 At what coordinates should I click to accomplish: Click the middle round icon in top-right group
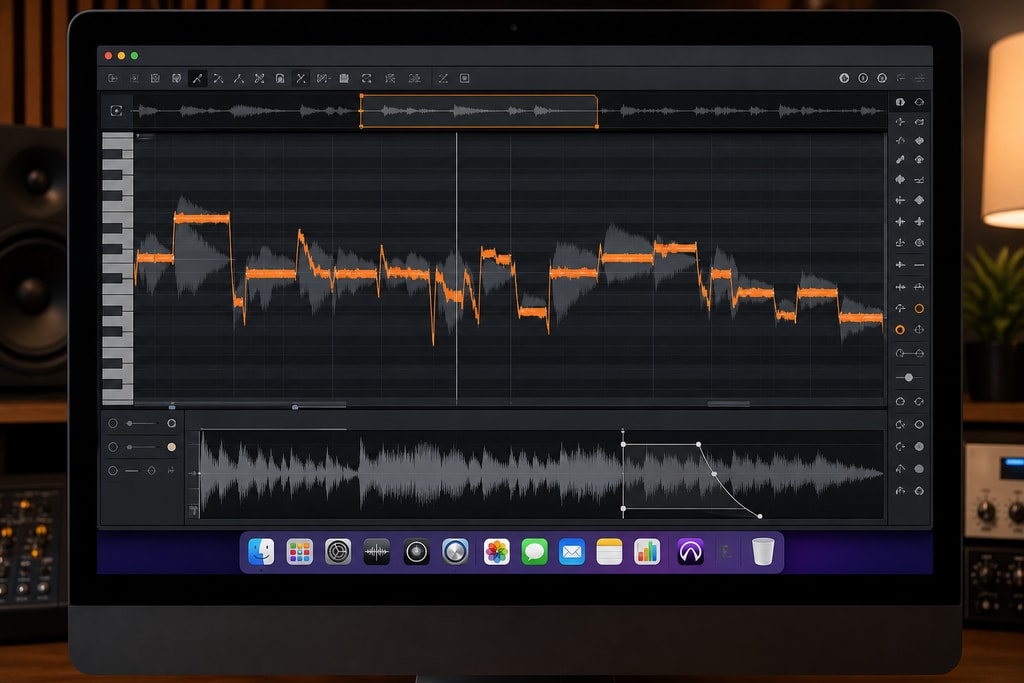863,78
